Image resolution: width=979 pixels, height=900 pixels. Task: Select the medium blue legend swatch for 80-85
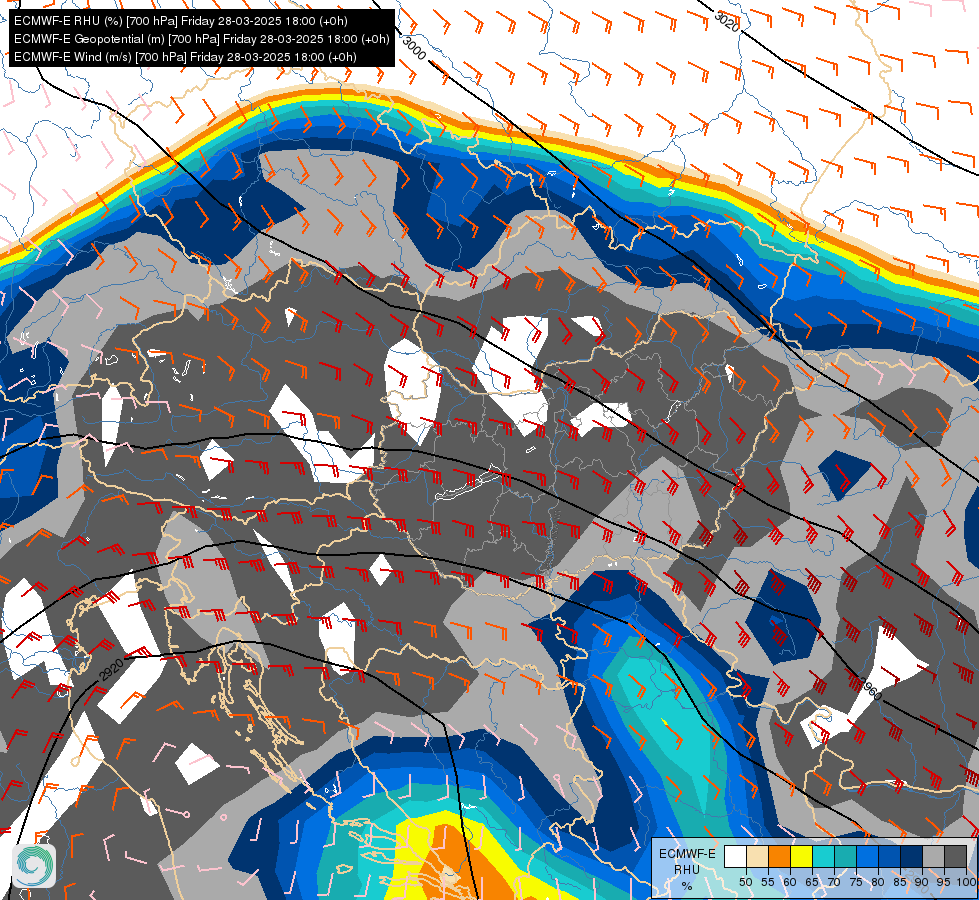click(x=889, y=856)
